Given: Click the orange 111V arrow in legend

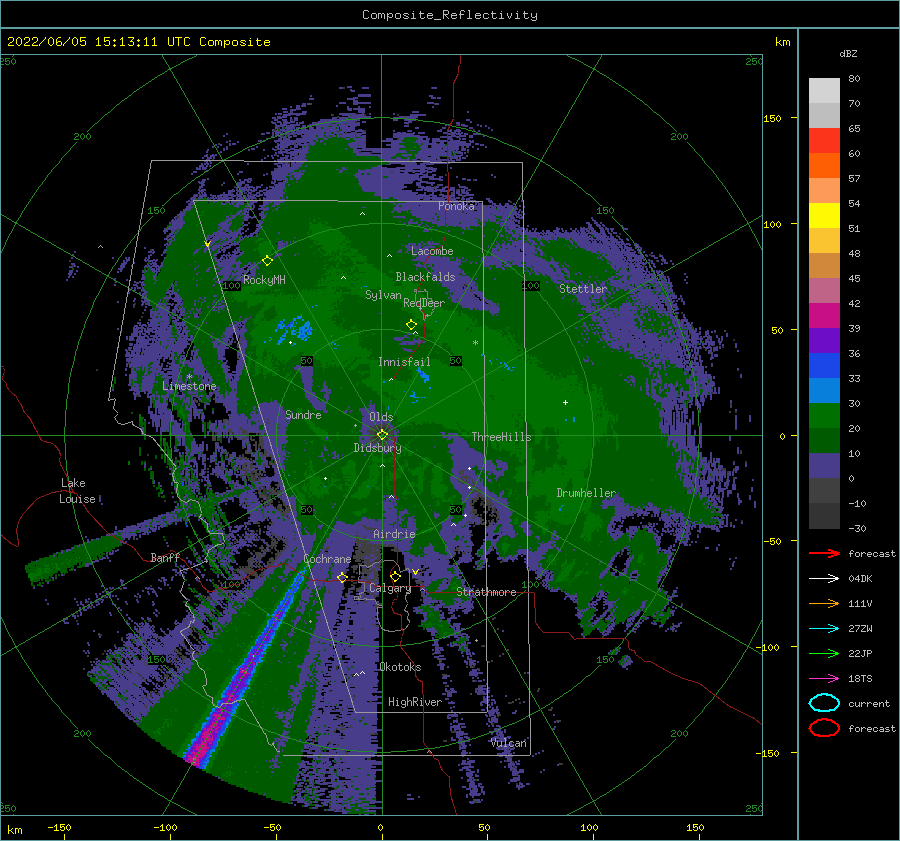Looking at the screenshot, I should [824, 603].
